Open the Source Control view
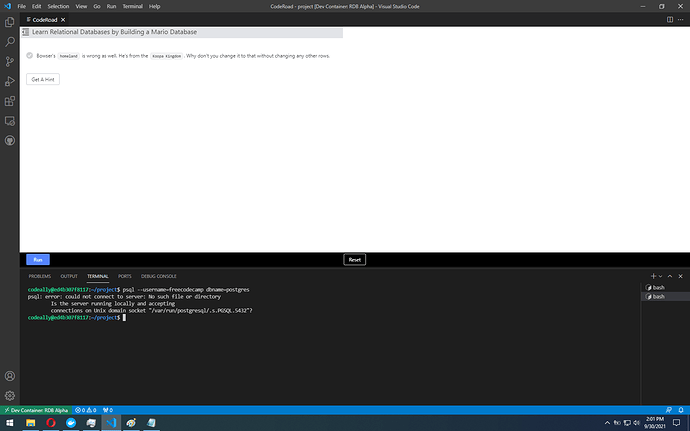 click(x=10, y=62)
